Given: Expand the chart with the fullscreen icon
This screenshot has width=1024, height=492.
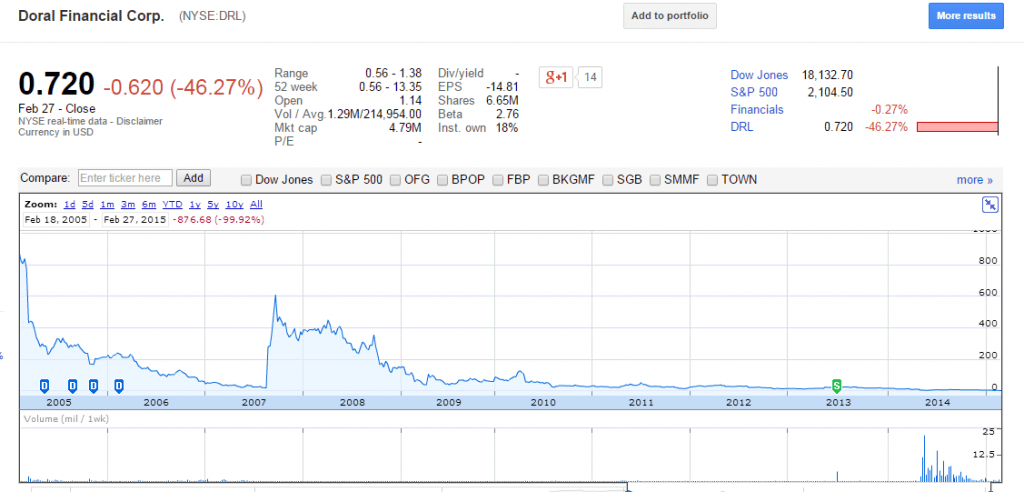Looking at the screenshot, I should [x=990, y=205].
